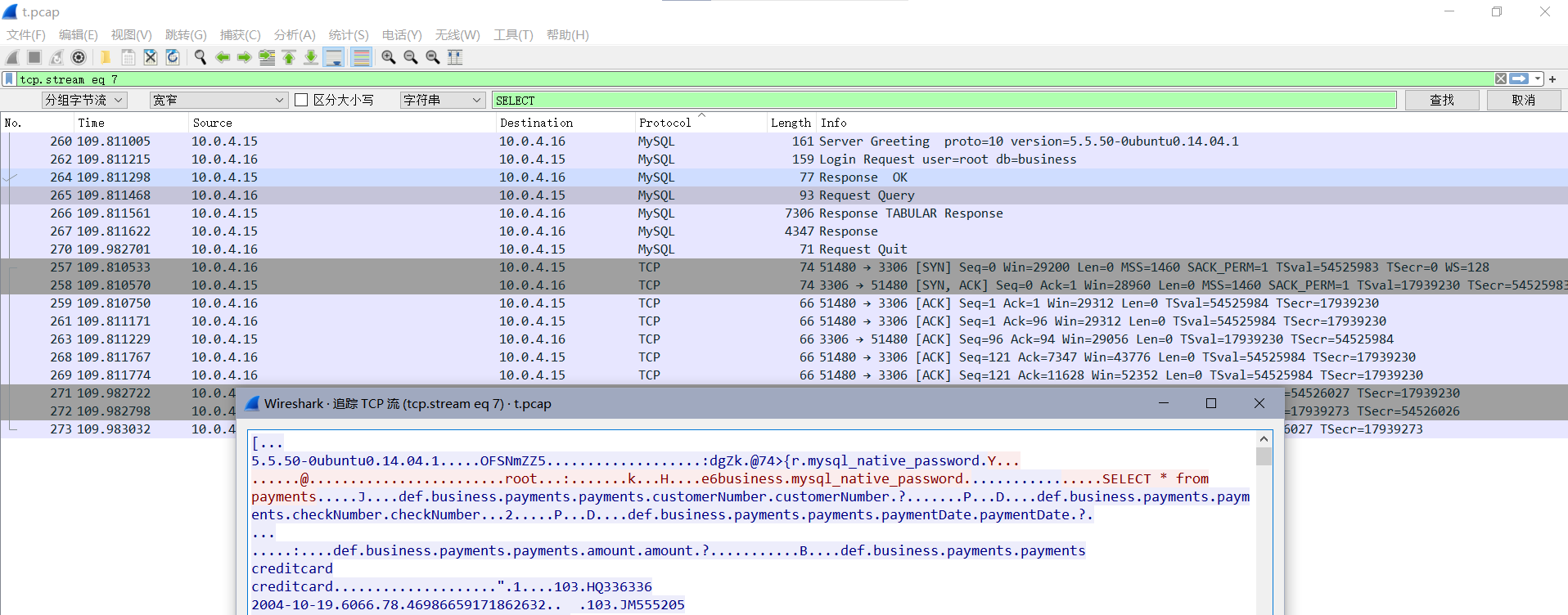Viewport: 1568px width, 615px height.
Task: Zoom in the main window text
Action: (389, 57)
